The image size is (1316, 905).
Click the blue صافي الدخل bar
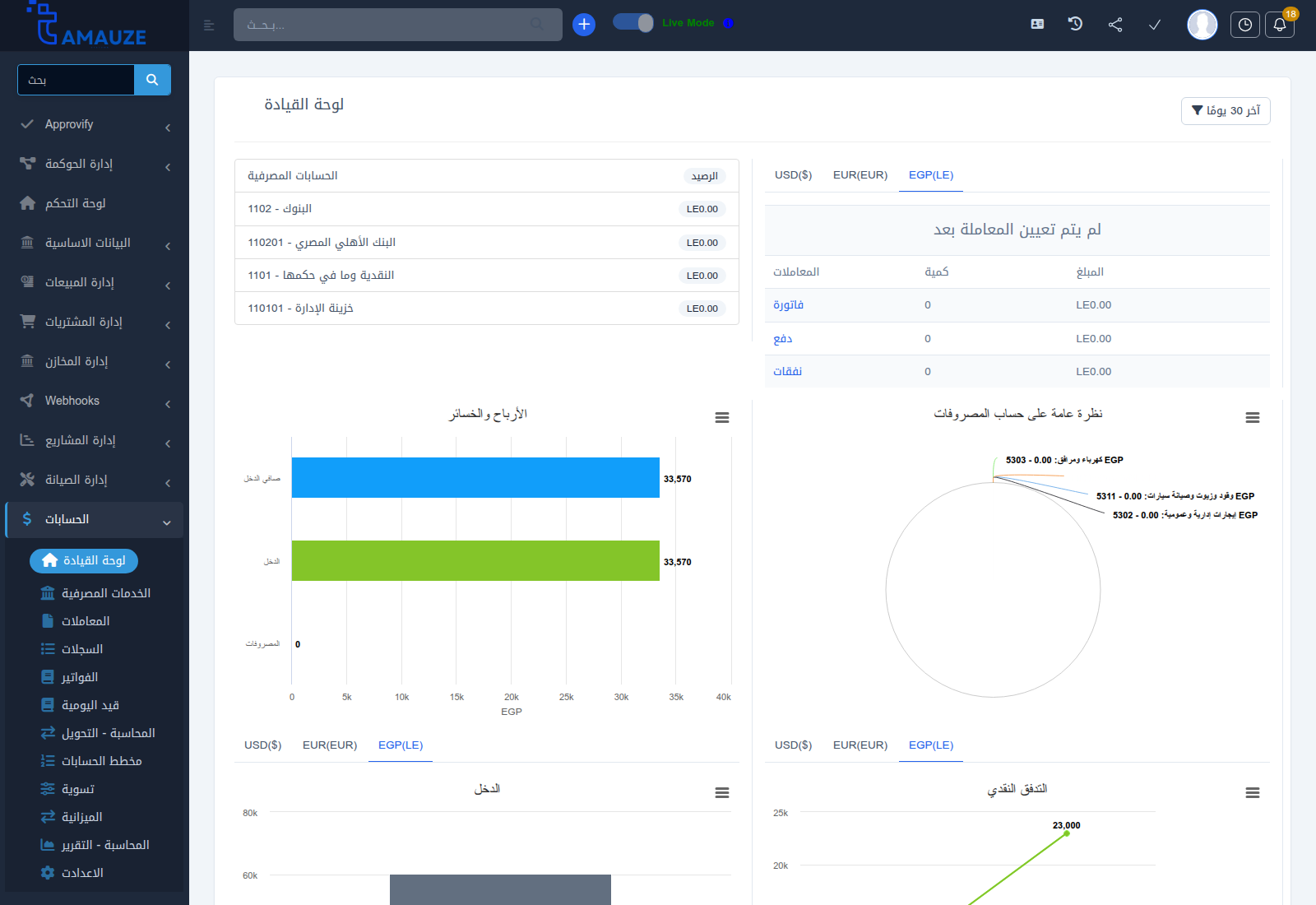point(475,478)
